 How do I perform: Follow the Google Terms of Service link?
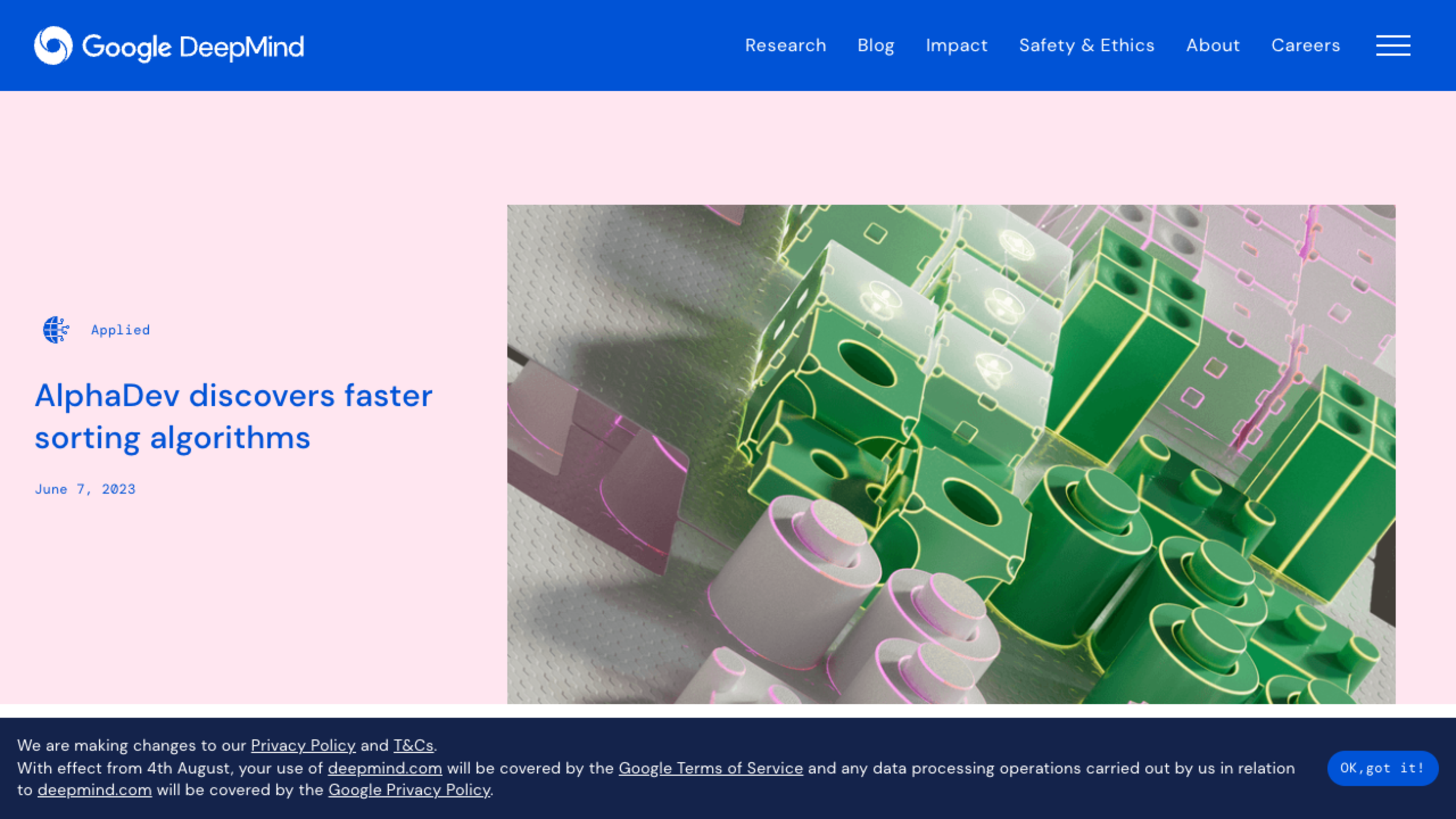pos(711,768)
